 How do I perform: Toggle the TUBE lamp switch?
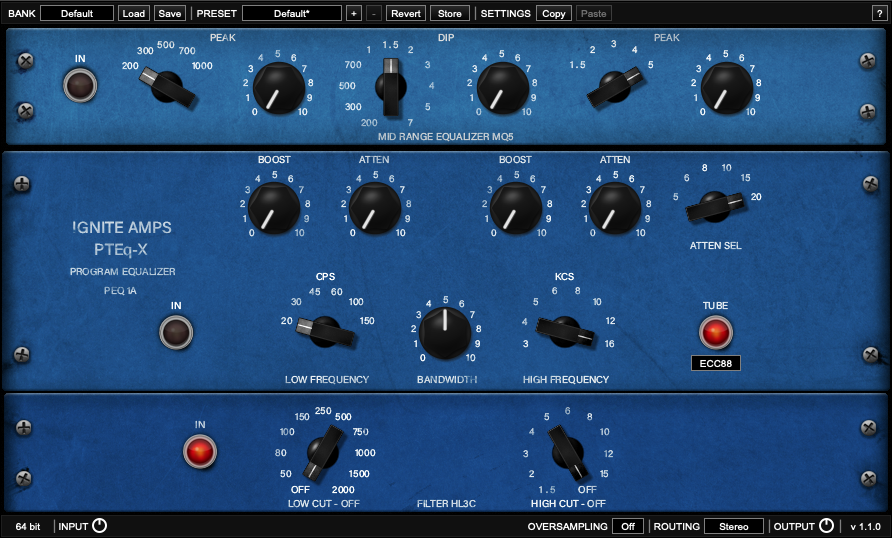tap(715, 332)
